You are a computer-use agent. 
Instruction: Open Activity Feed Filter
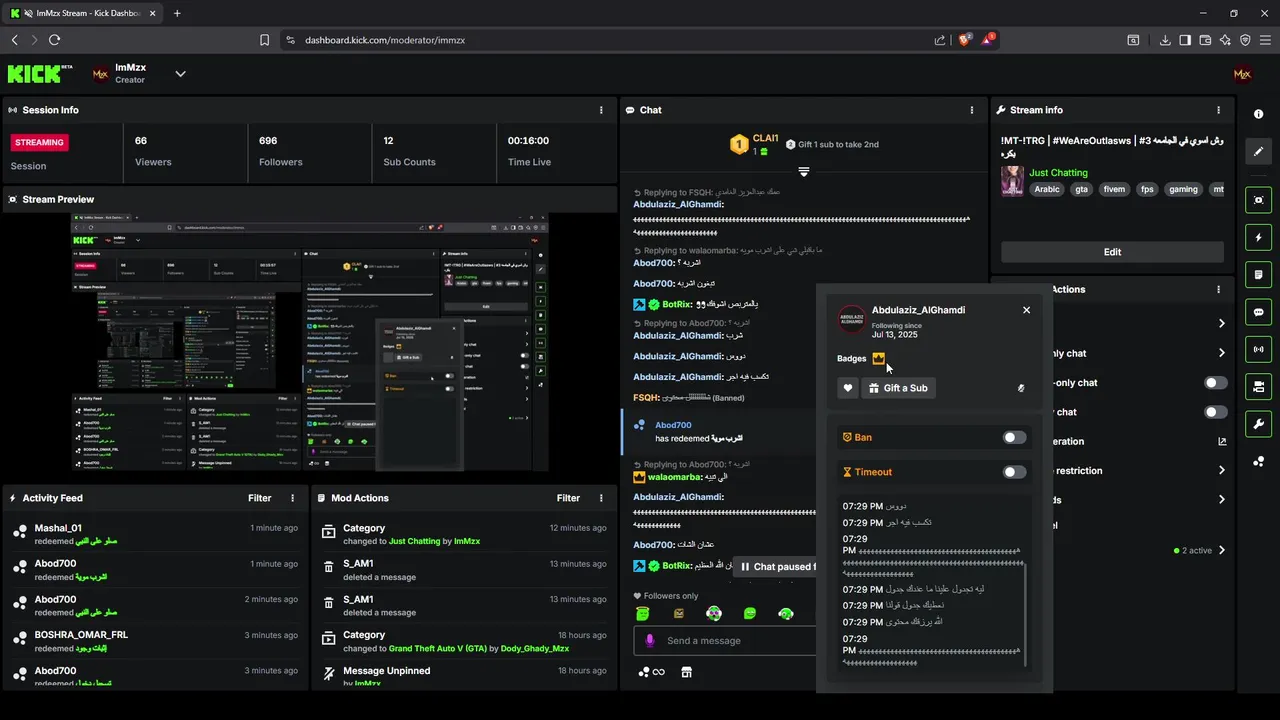260,498
